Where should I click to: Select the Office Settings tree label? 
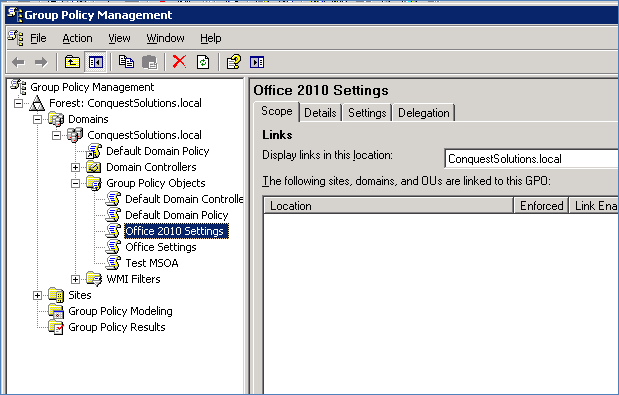161,247
